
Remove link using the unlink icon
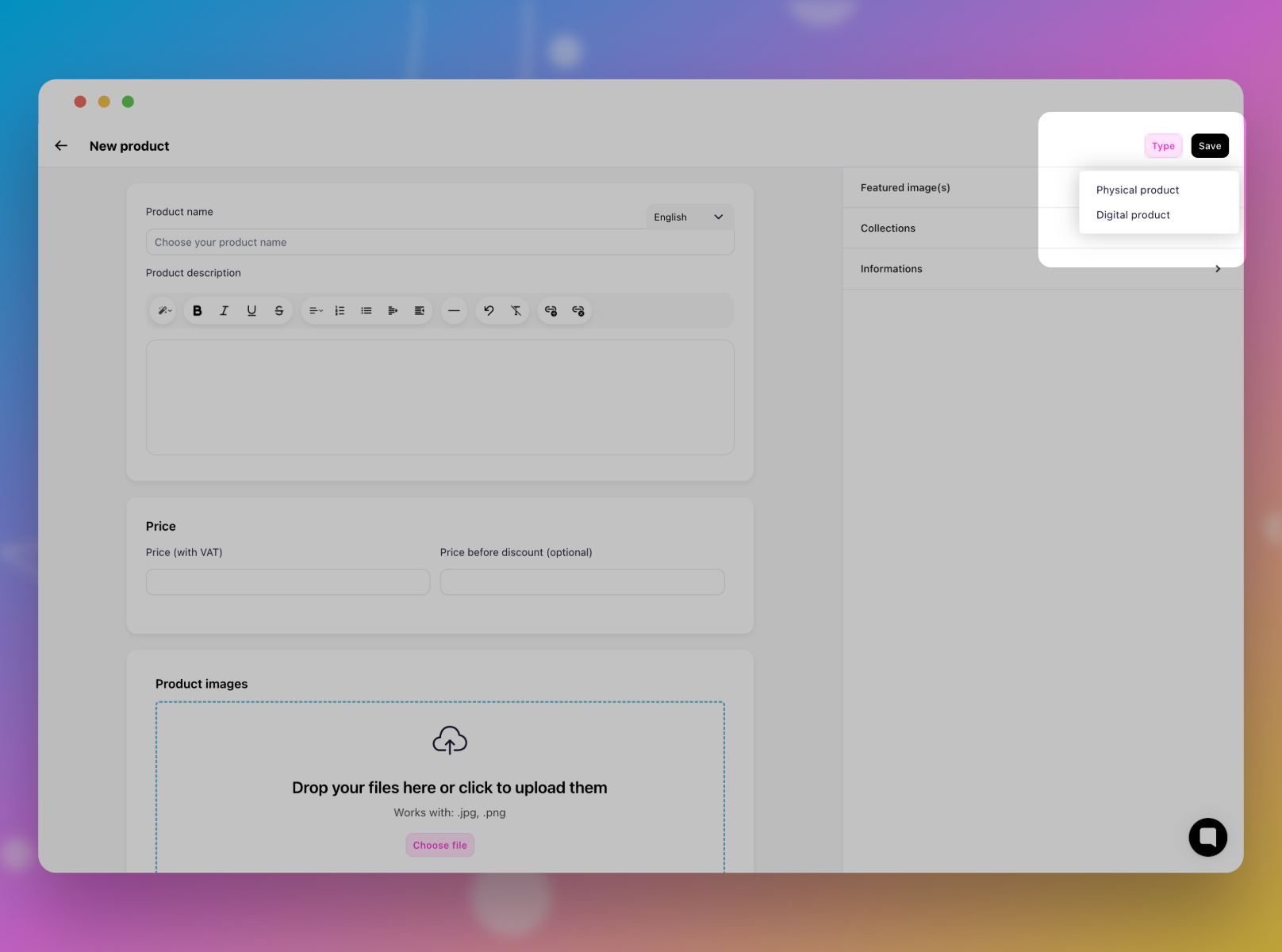point(578,311)
